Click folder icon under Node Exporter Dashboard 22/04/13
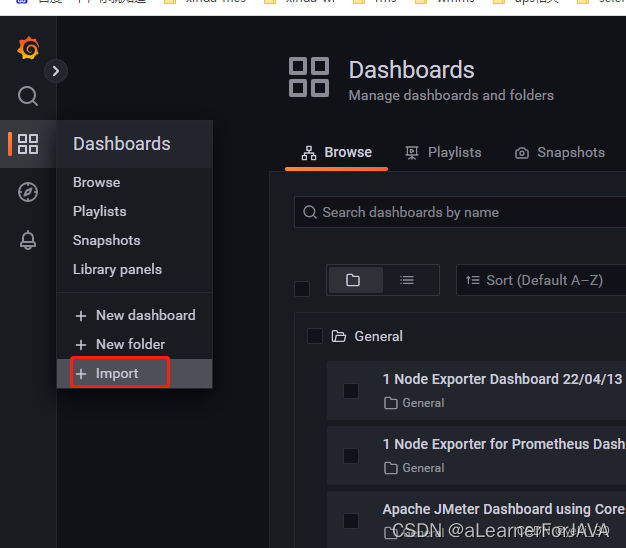The height and width of the screenshot is (548, 626). tap(391, 404)
